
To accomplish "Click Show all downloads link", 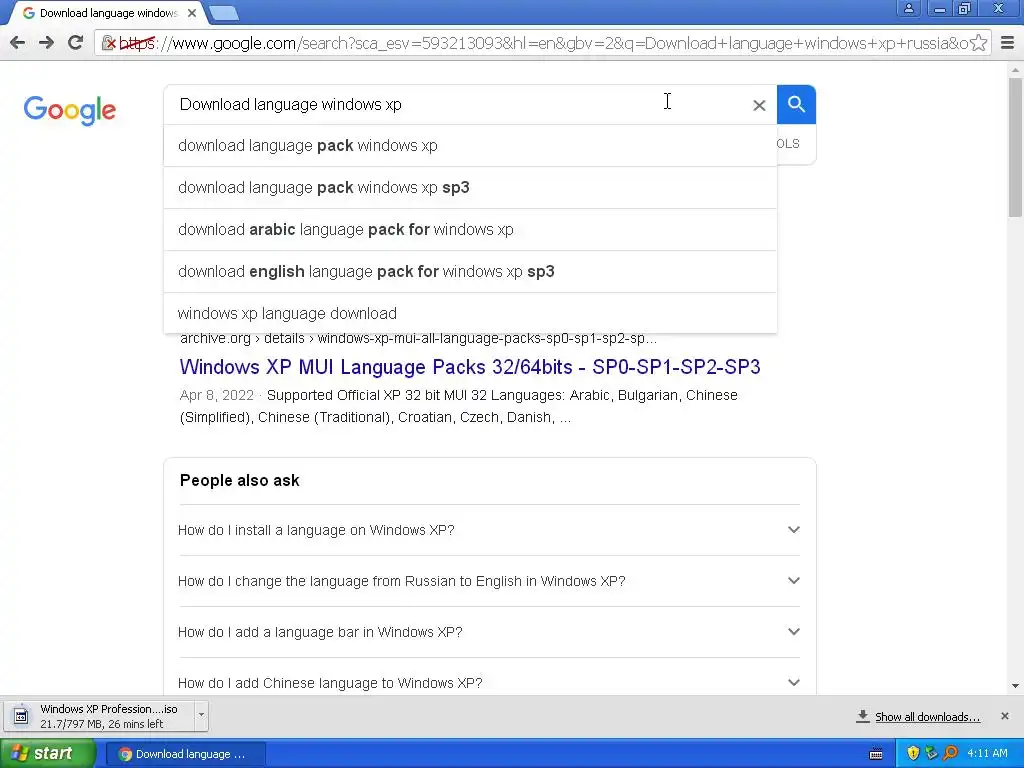I will (927, 717).
